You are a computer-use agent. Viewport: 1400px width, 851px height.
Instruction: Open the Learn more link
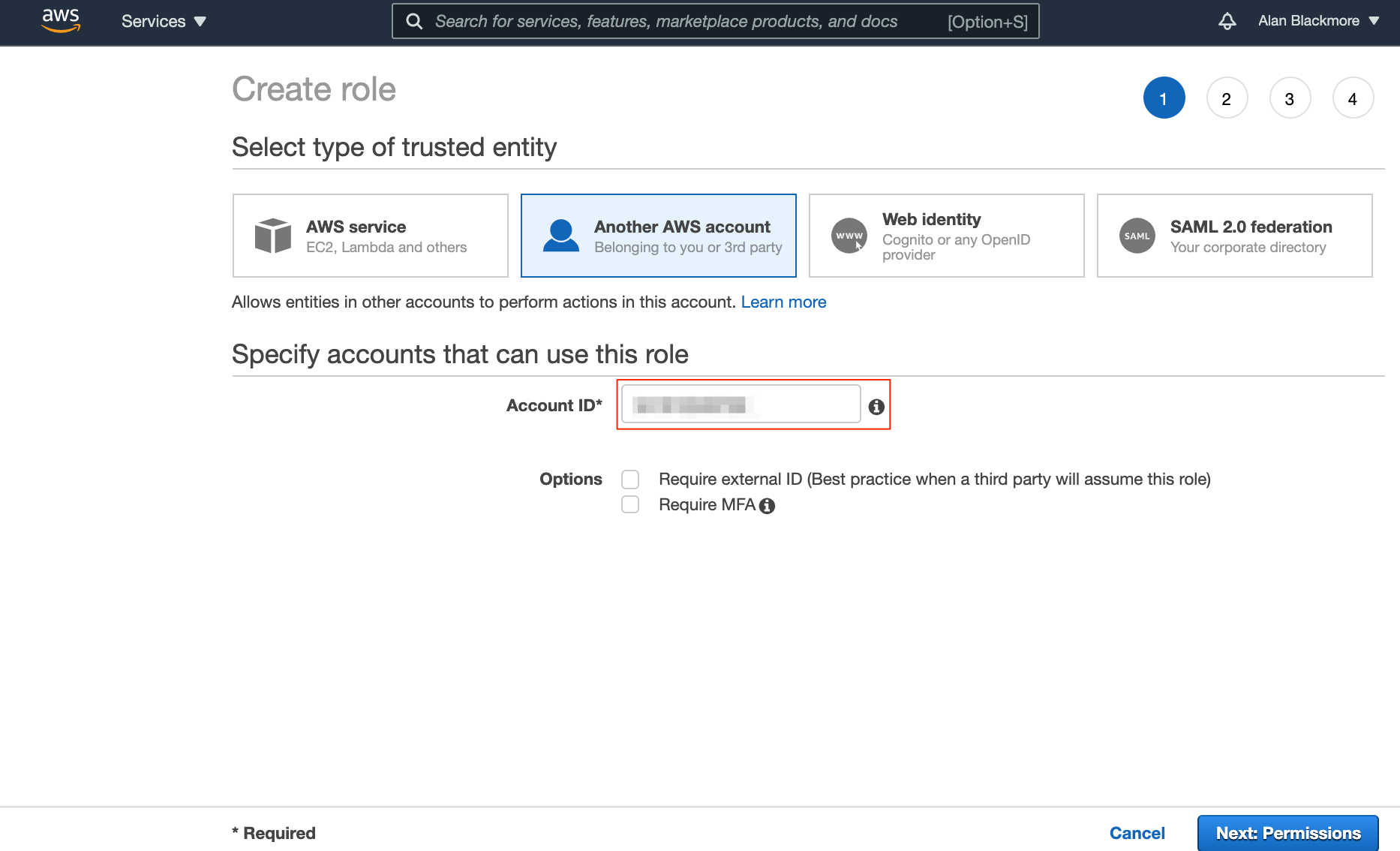783,302
